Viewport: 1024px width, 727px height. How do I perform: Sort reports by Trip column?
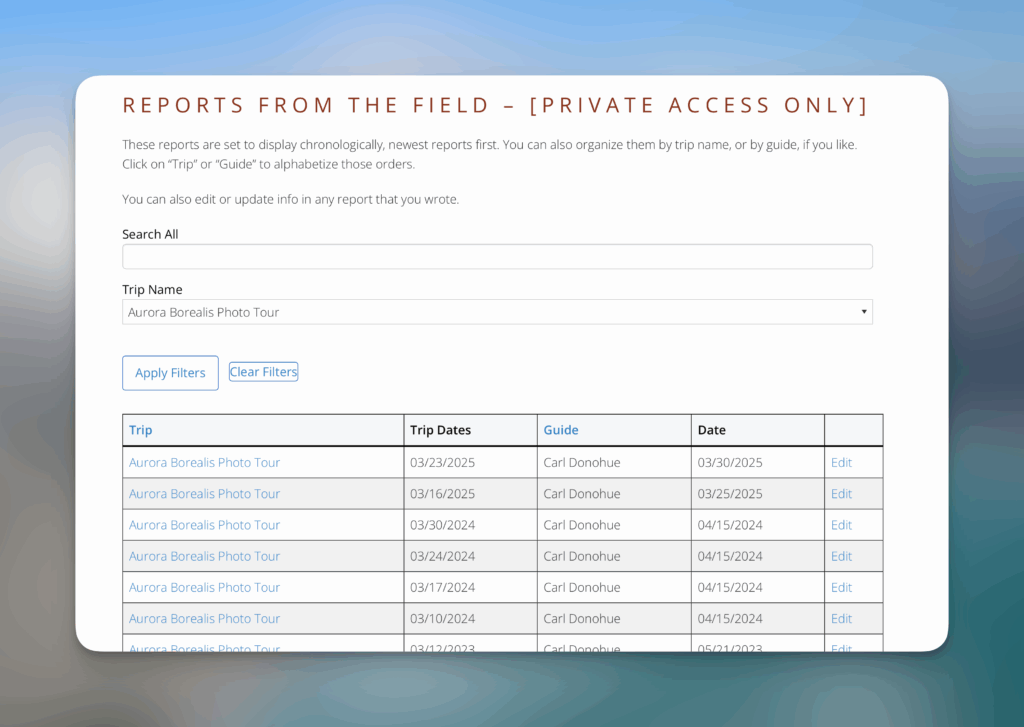coord(140,429)
